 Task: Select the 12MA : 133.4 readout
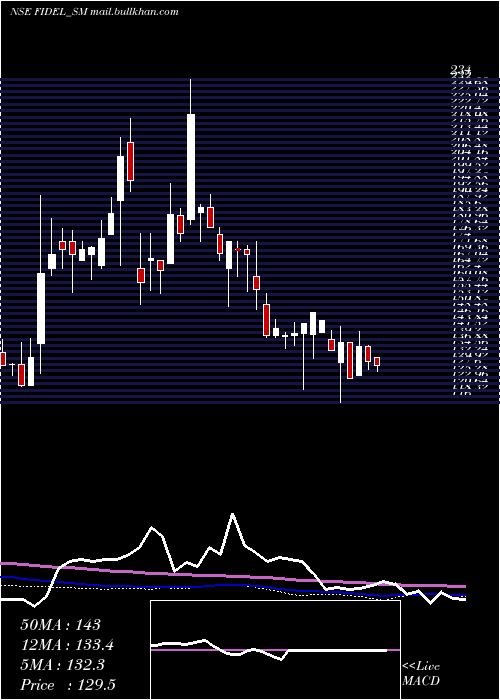coord(67,645)
